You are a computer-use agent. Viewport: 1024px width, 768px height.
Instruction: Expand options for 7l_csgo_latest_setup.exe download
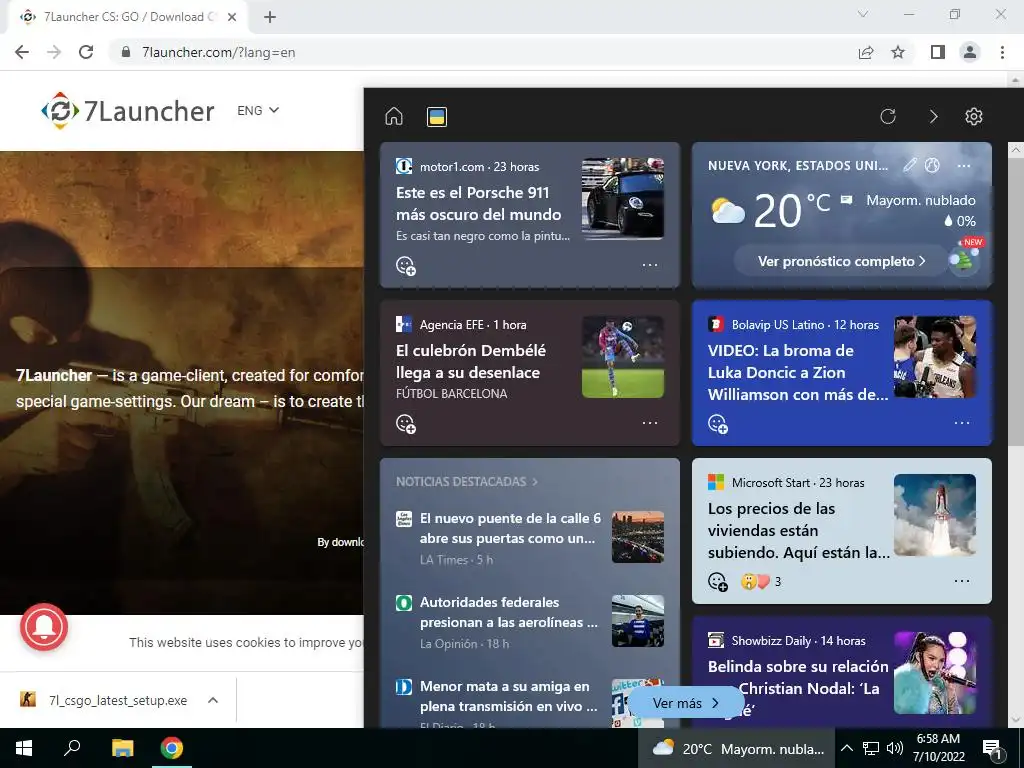tap(213, 700)
